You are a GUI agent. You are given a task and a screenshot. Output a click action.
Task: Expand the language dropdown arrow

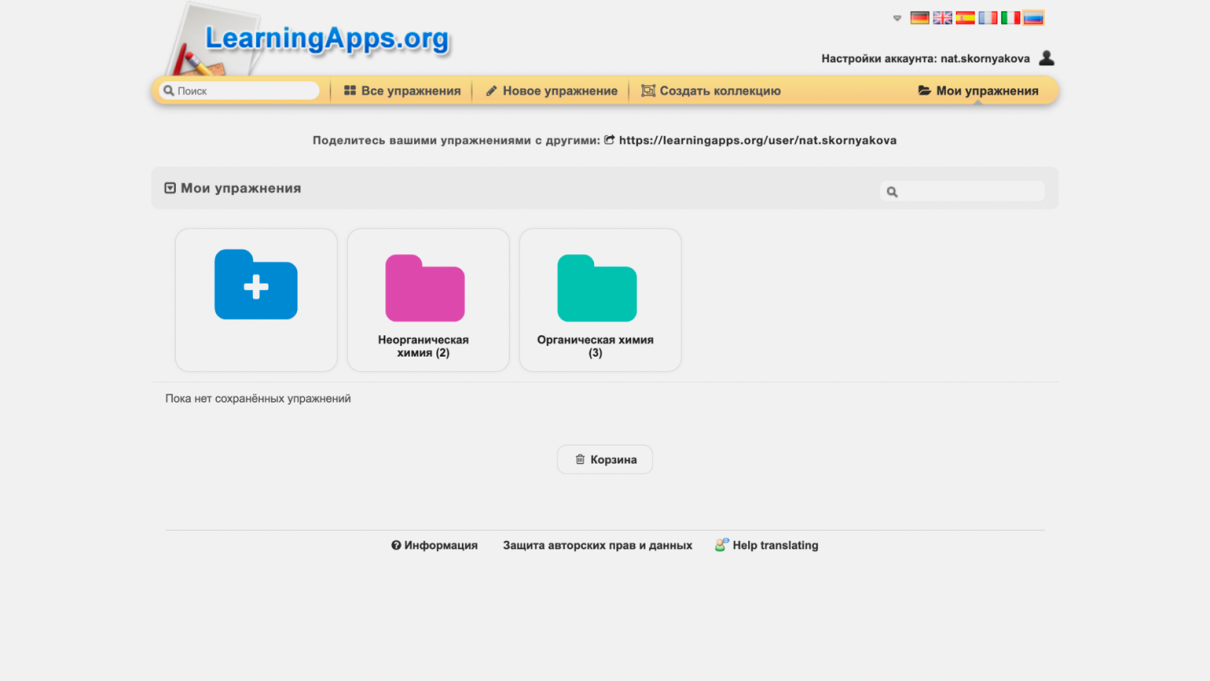pyautogui.click(x=897, y=18)
